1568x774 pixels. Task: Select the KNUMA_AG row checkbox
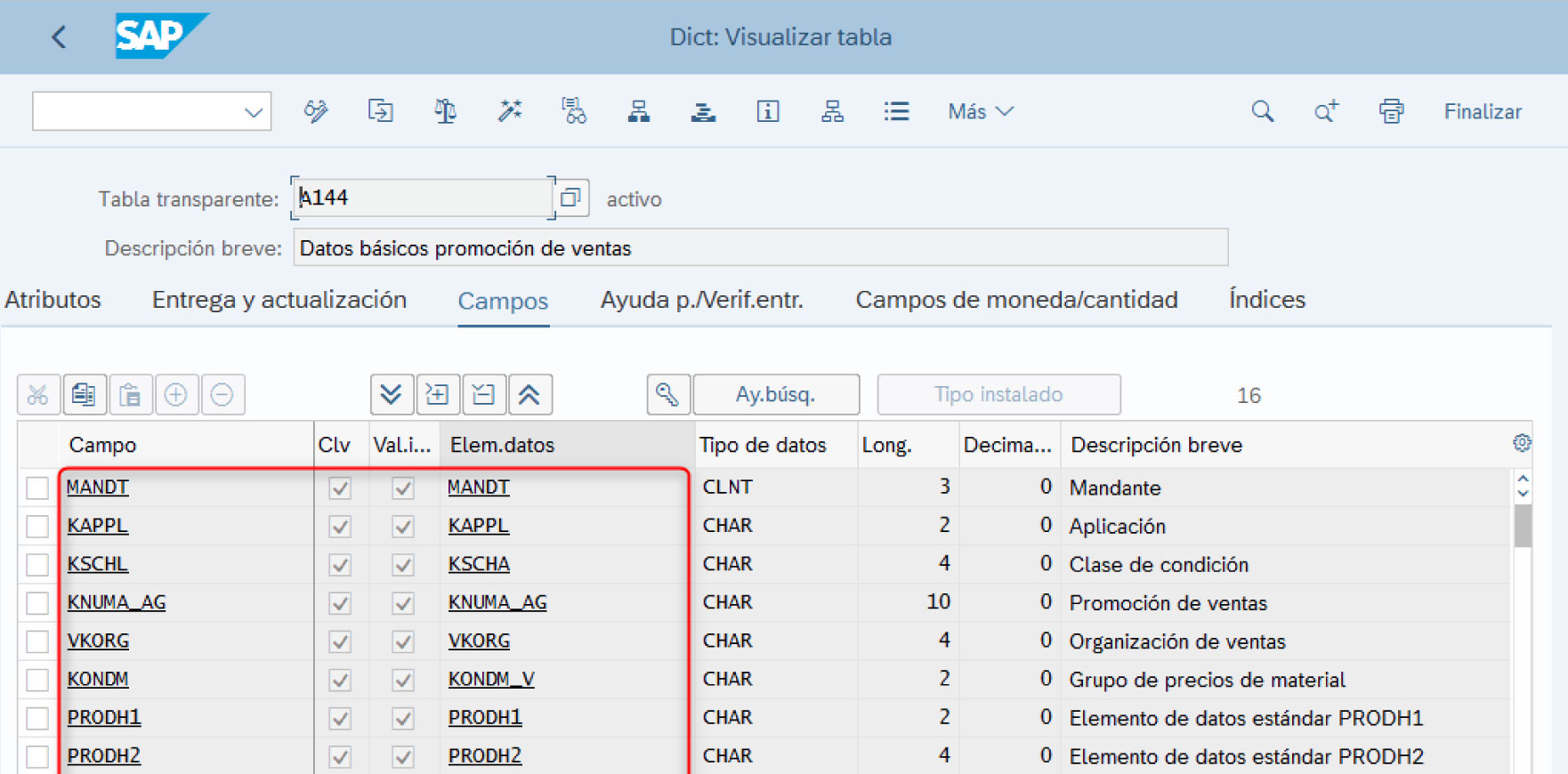click(37, 603)
